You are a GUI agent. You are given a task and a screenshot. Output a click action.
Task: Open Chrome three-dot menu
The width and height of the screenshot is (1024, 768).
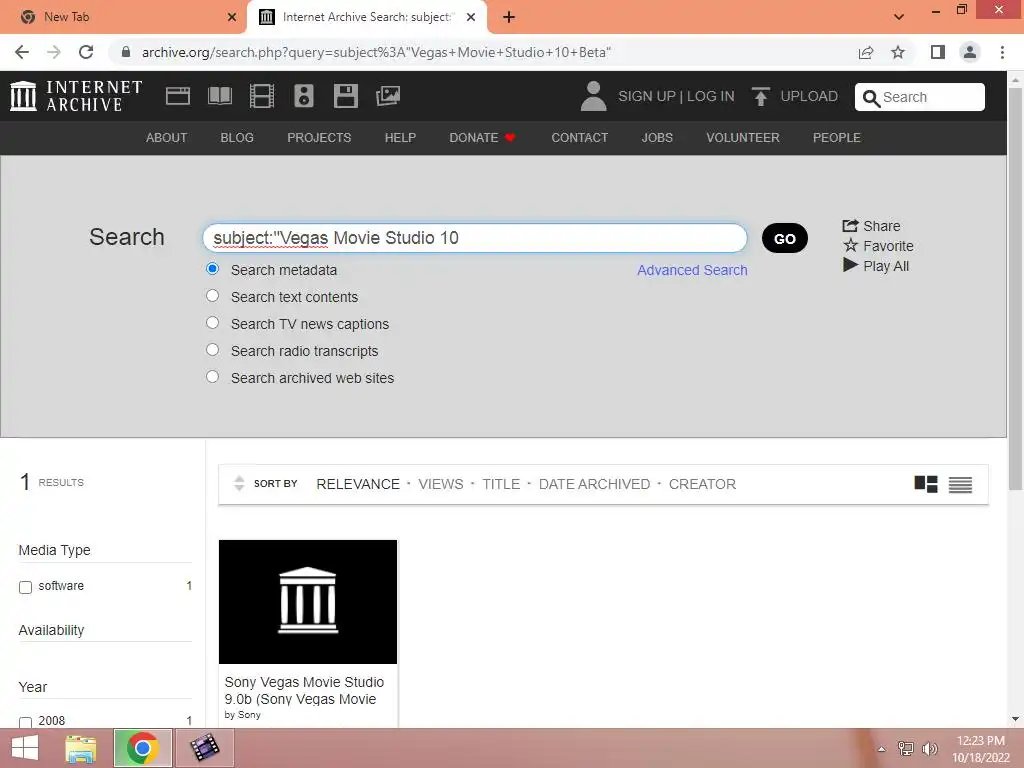click(1002, 52)
